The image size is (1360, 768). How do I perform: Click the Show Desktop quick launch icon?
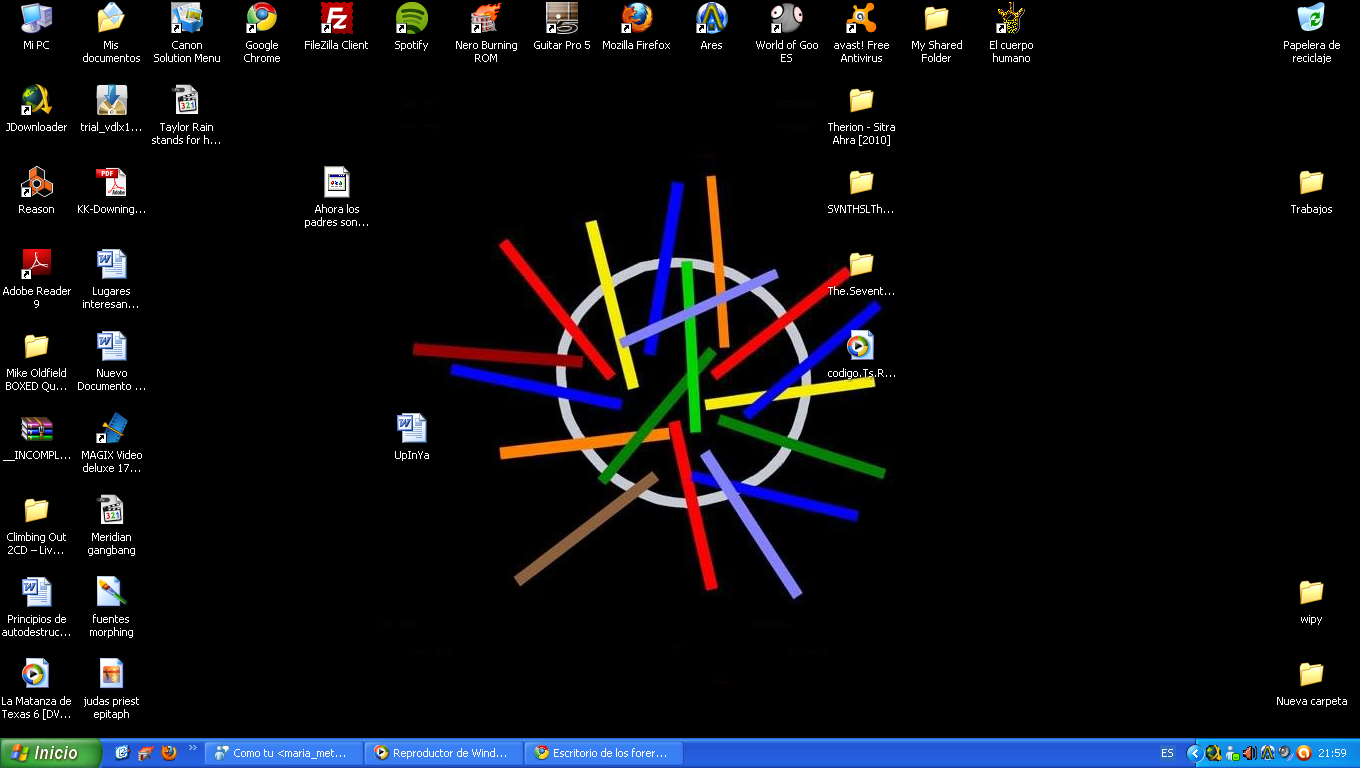(122, 753)
